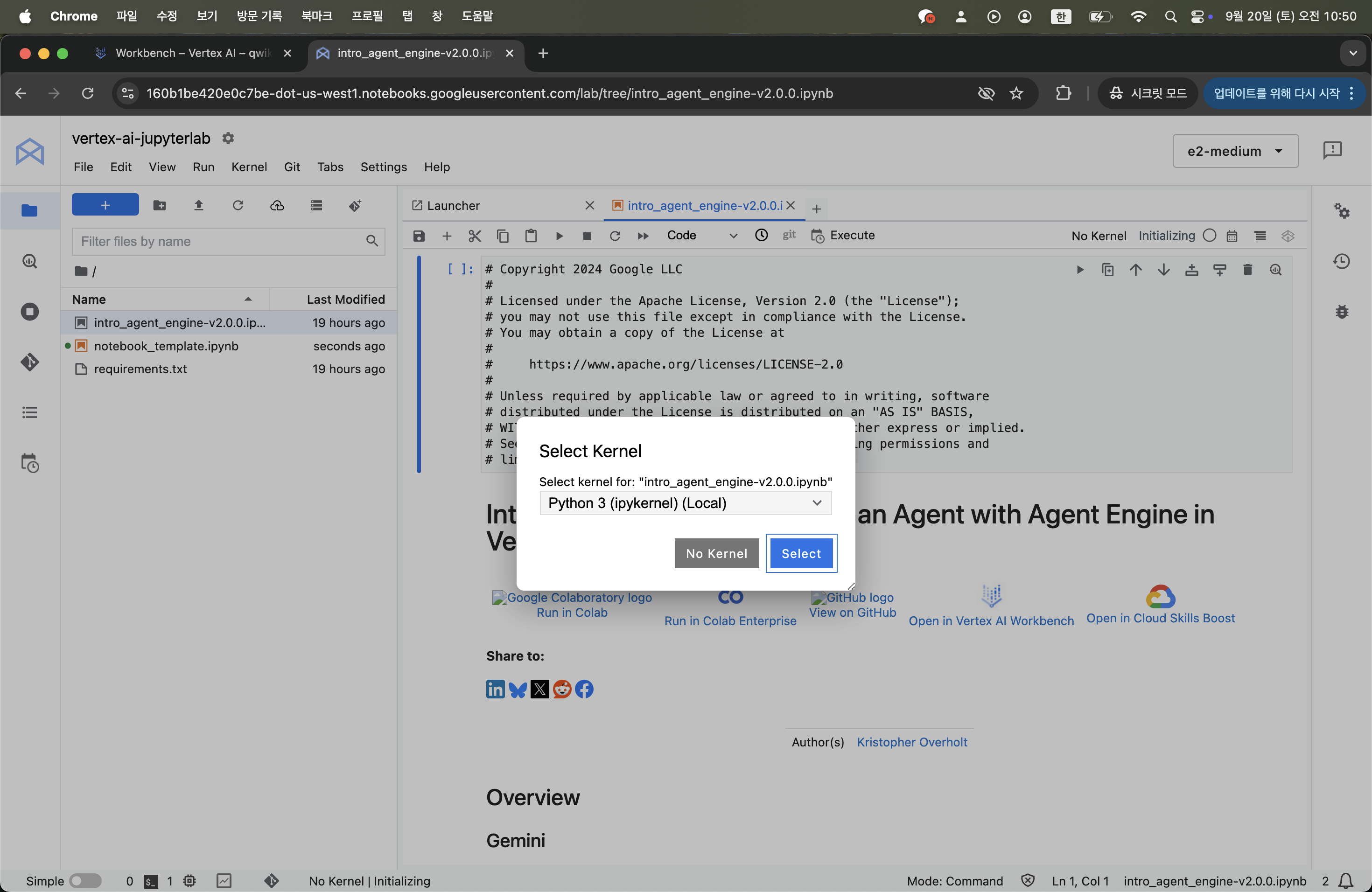Click the Running Terminals and Kernels sidebar icon

(29, 312)
